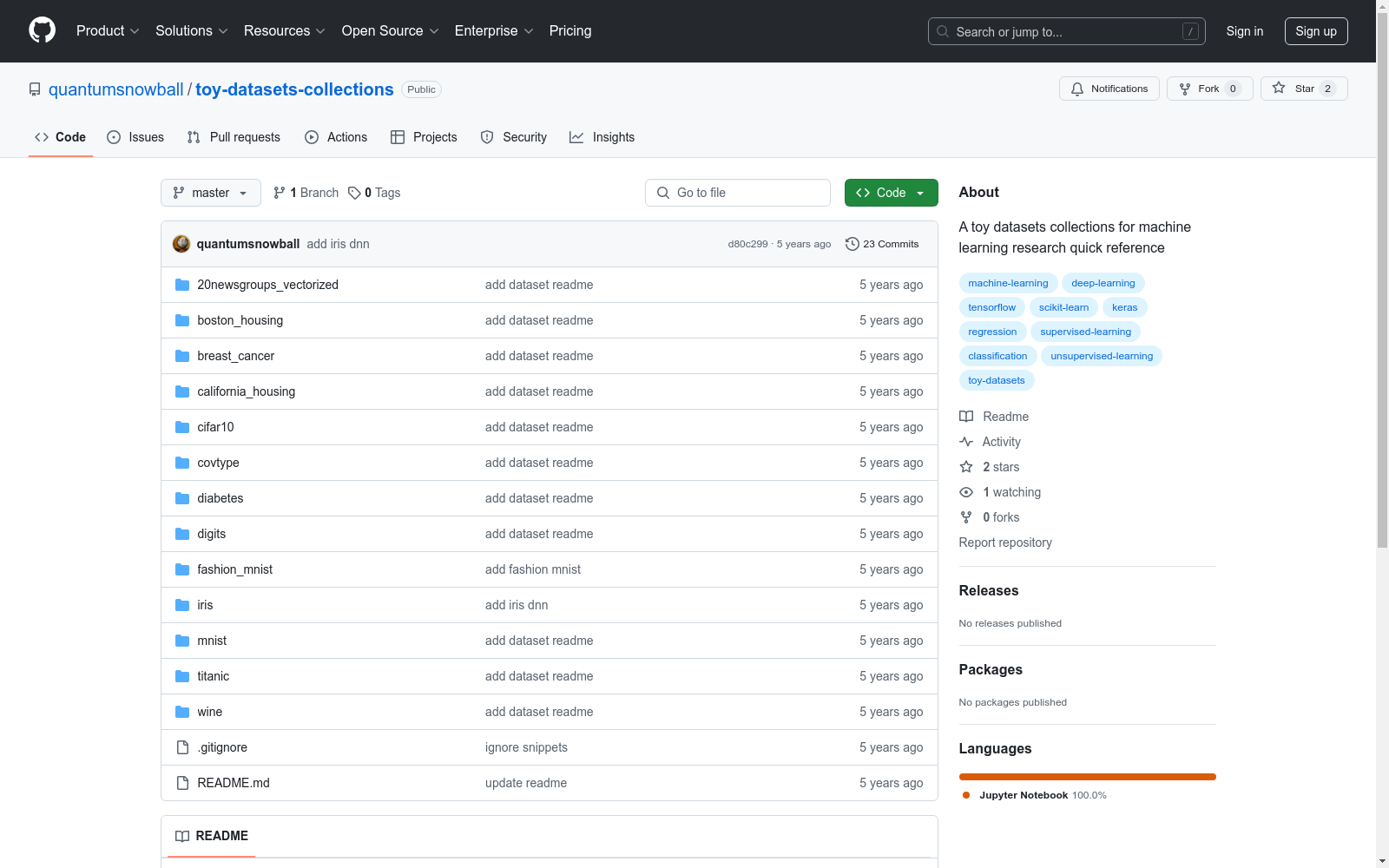Screen dimensions: 1389x868
Task: Click the file icon for README.md
Action: pos(182,783)
